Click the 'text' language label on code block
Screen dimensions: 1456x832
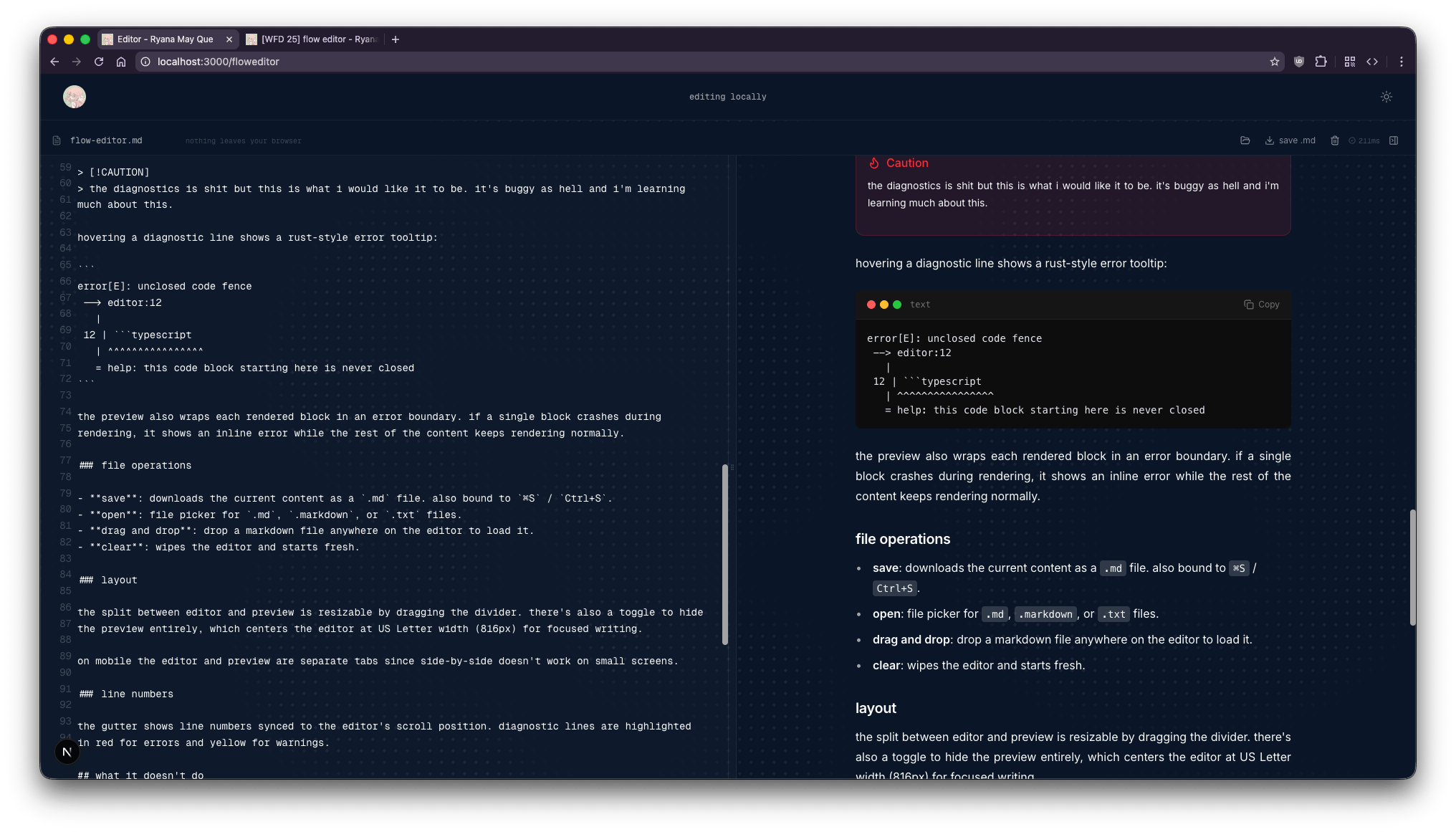tap(920, 305)
